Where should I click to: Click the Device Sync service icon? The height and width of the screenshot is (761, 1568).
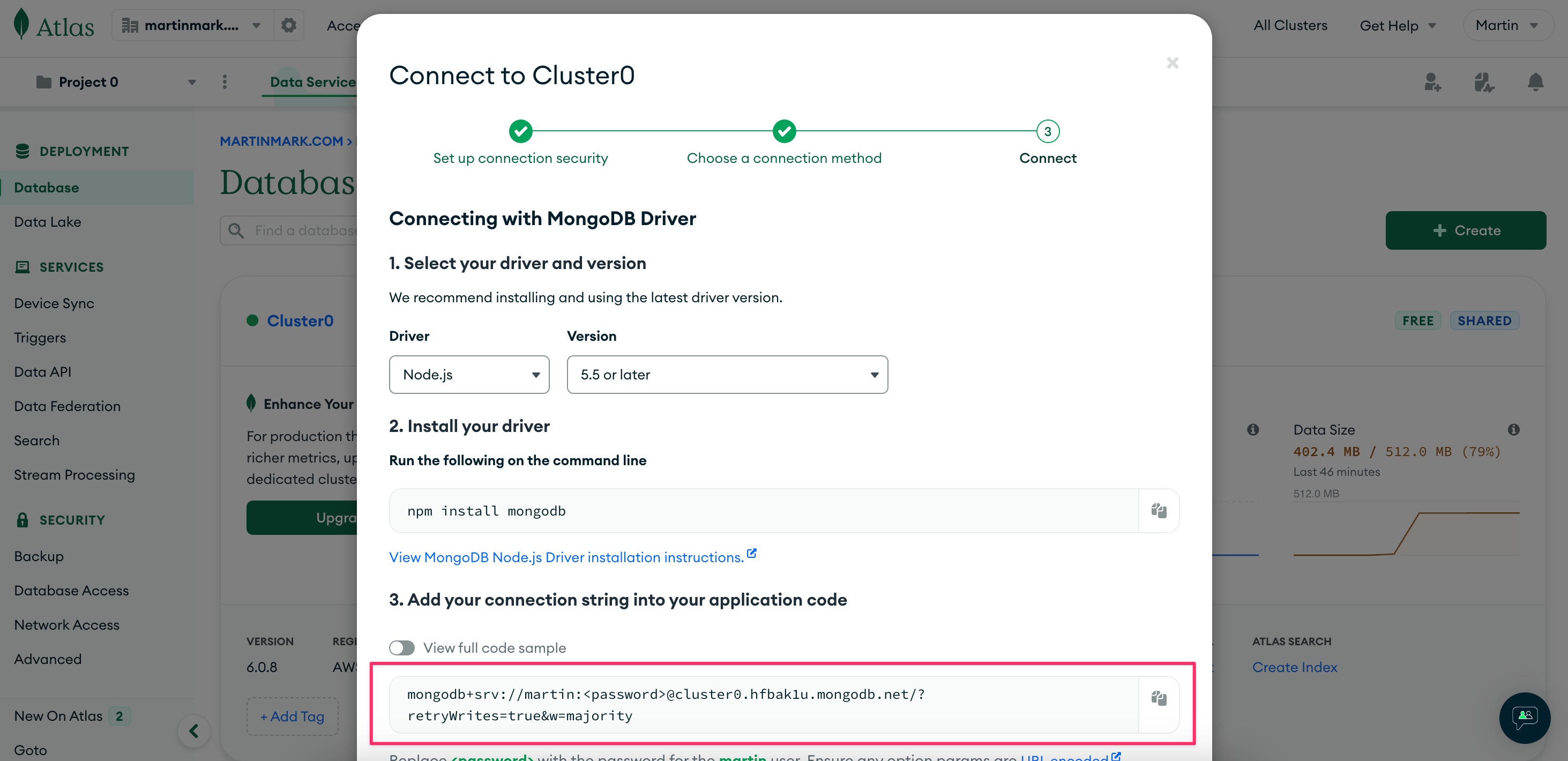coord(54,302)
